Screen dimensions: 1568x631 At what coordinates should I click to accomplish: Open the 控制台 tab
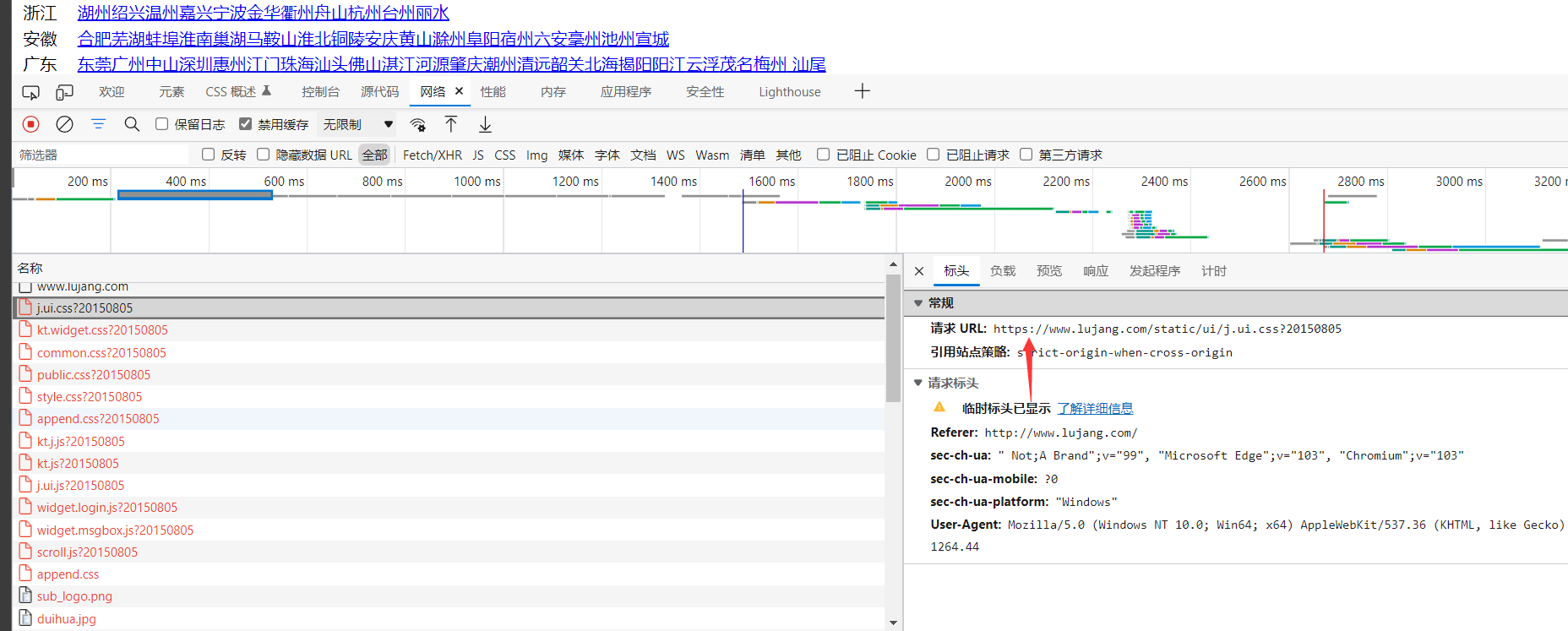(x=320, y=91)
